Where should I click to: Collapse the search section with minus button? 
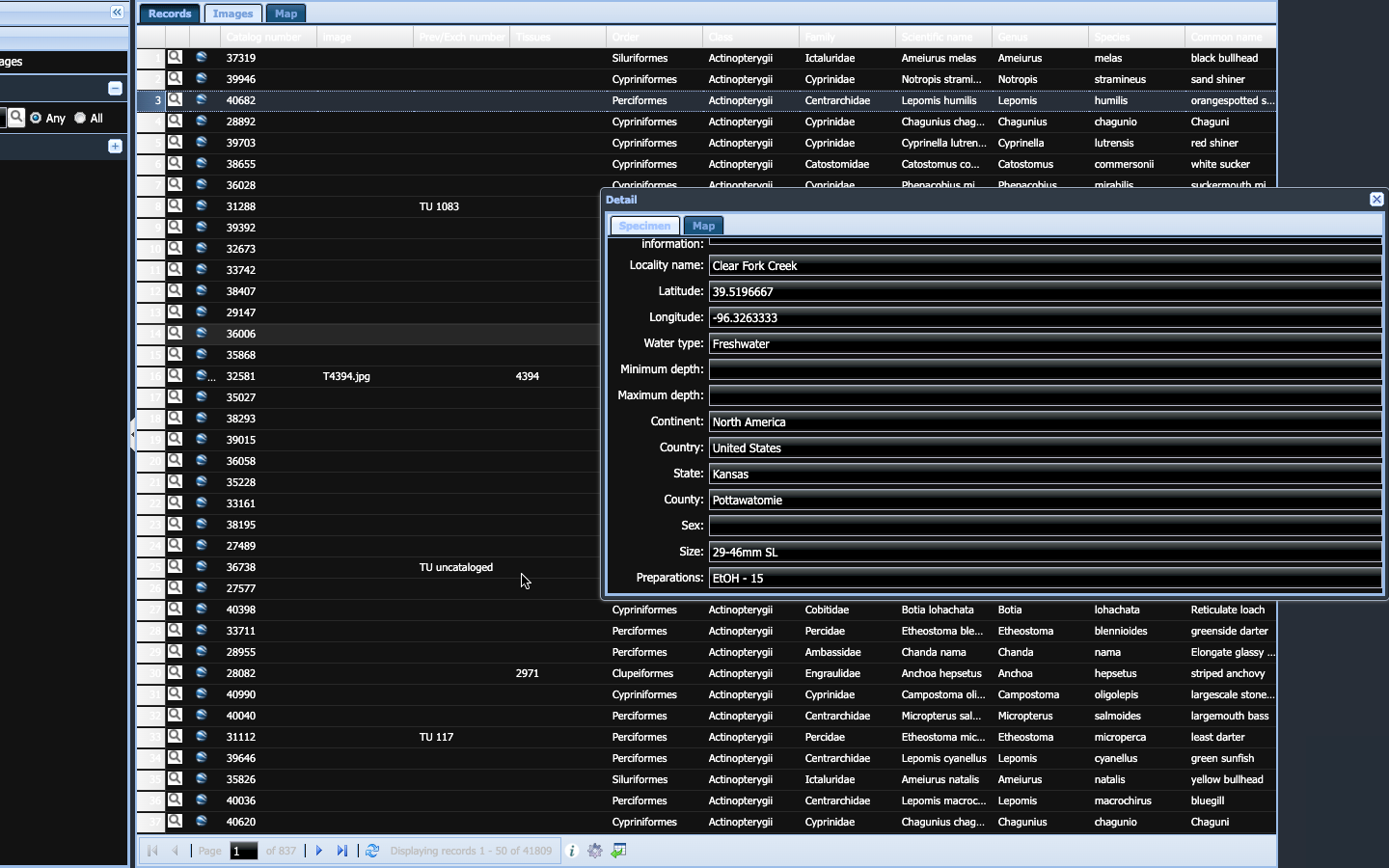[x=115, y=89]
